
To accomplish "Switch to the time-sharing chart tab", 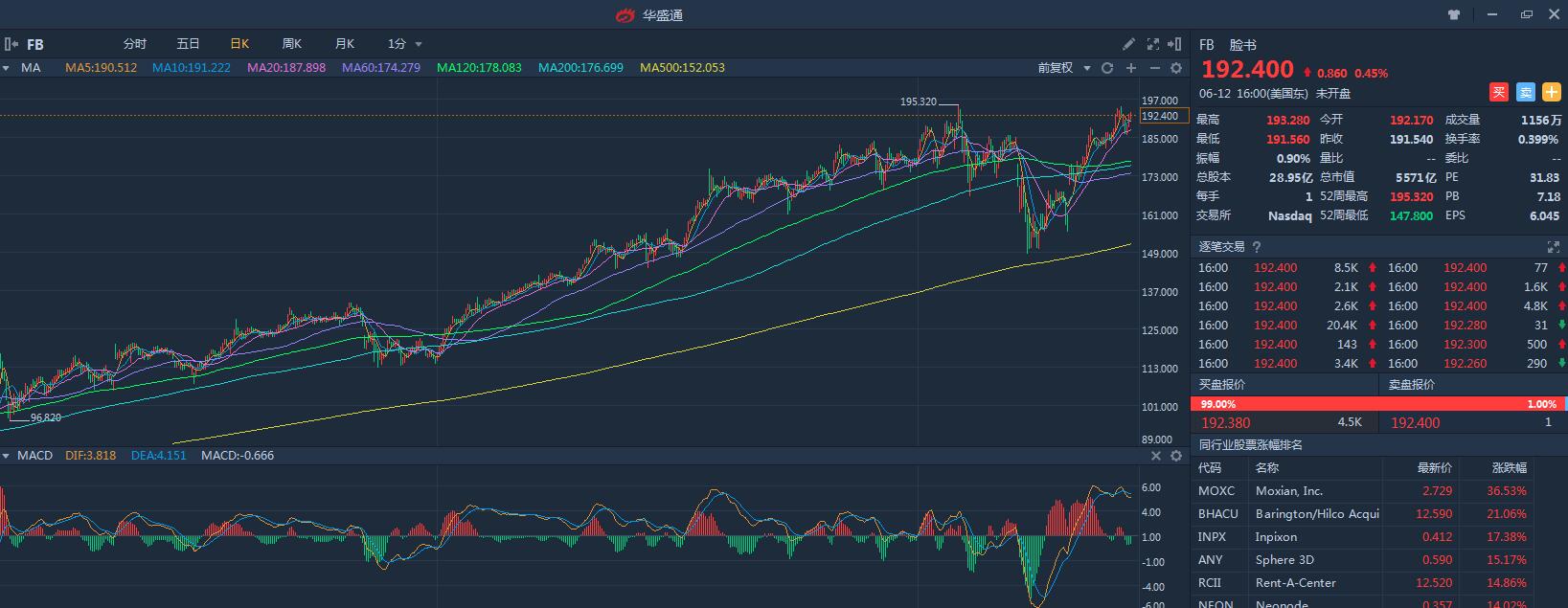I will click(x=135, y=44).
